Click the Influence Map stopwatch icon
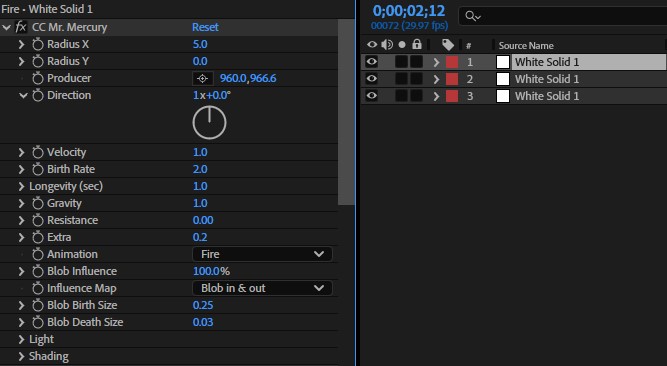 click(x=38, y=289)
